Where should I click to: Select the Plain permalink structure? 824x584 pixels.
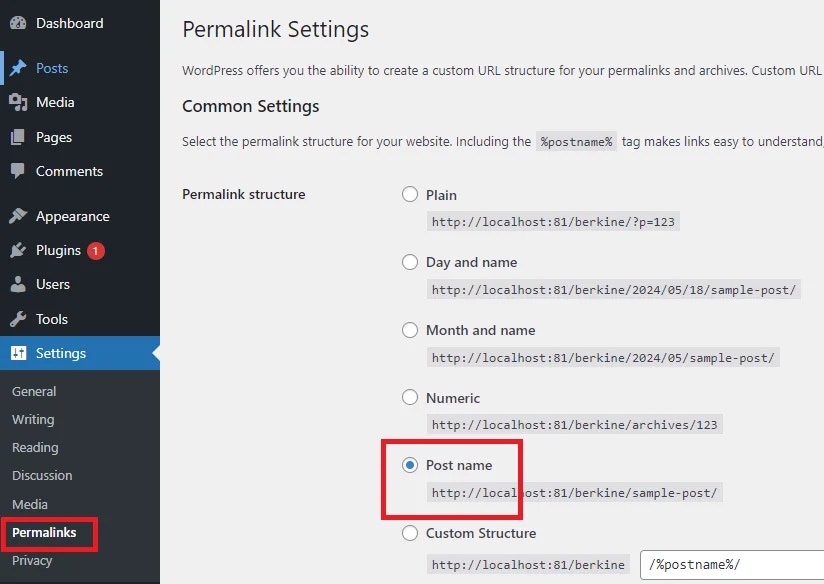410,194
